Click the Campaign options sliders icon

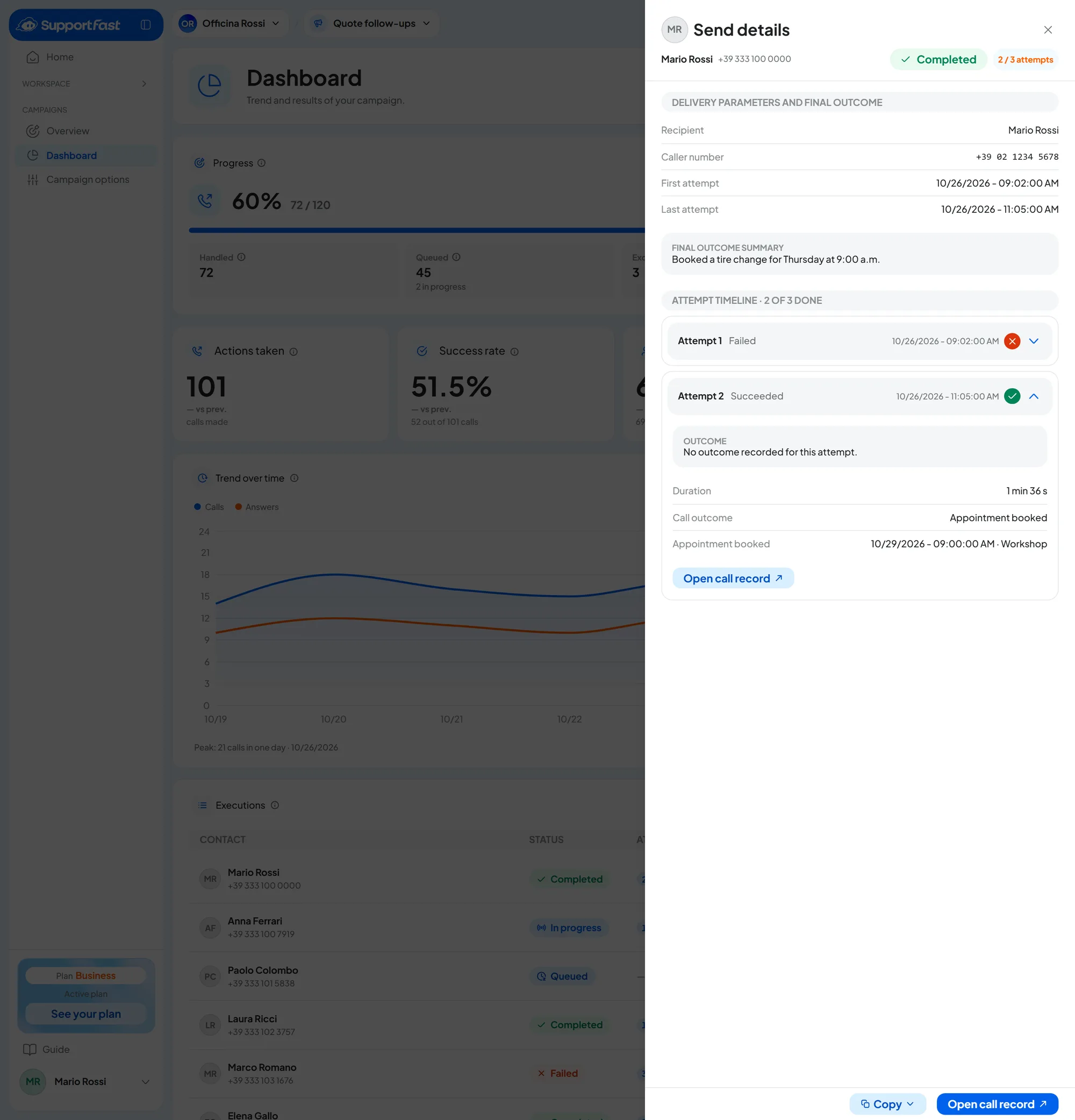tap(33, 180)
